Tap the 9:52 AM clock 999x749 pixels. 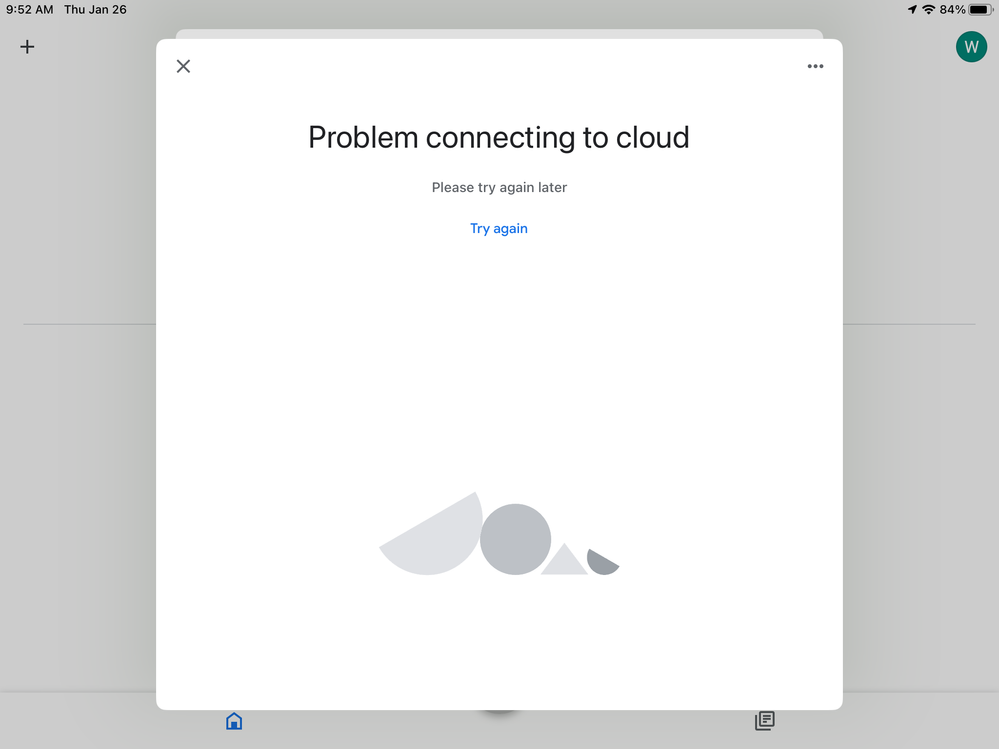[29, 10]
